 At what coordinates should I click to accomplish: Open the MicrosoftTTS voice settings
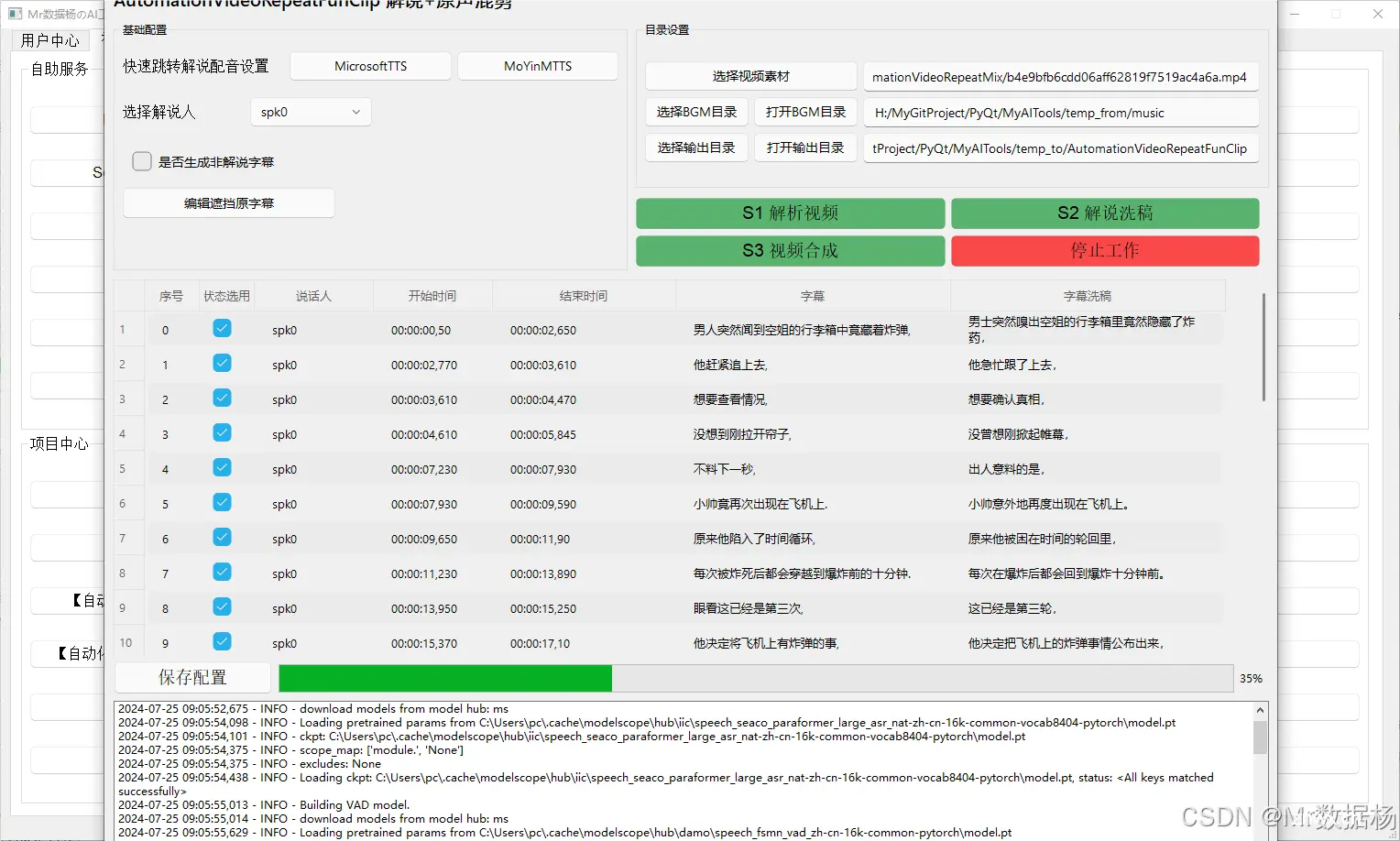click(x=370, y=66)
